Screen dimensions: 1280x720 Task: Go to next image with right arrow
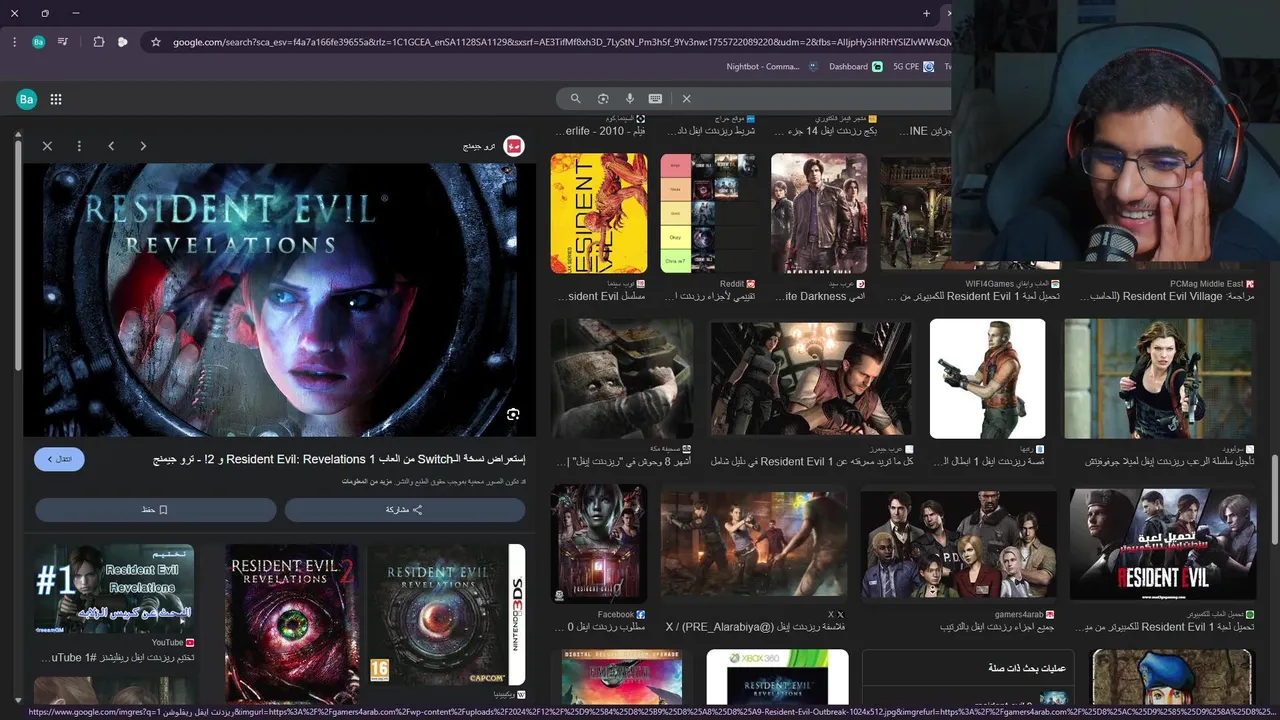click(143, 146)
